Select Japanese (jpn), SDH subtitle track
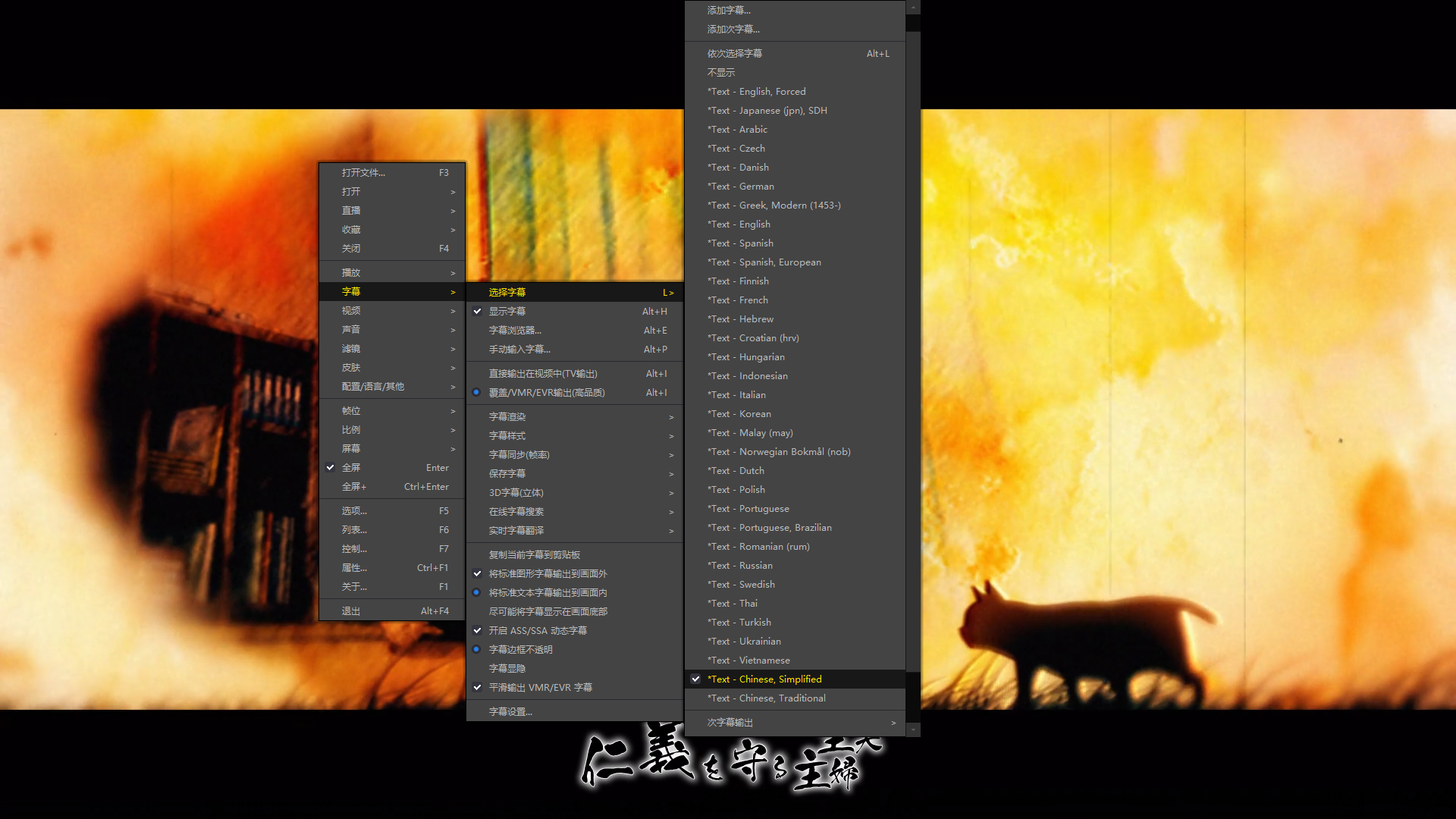This screenshot has width=1456, height=819. click(795, 111)
